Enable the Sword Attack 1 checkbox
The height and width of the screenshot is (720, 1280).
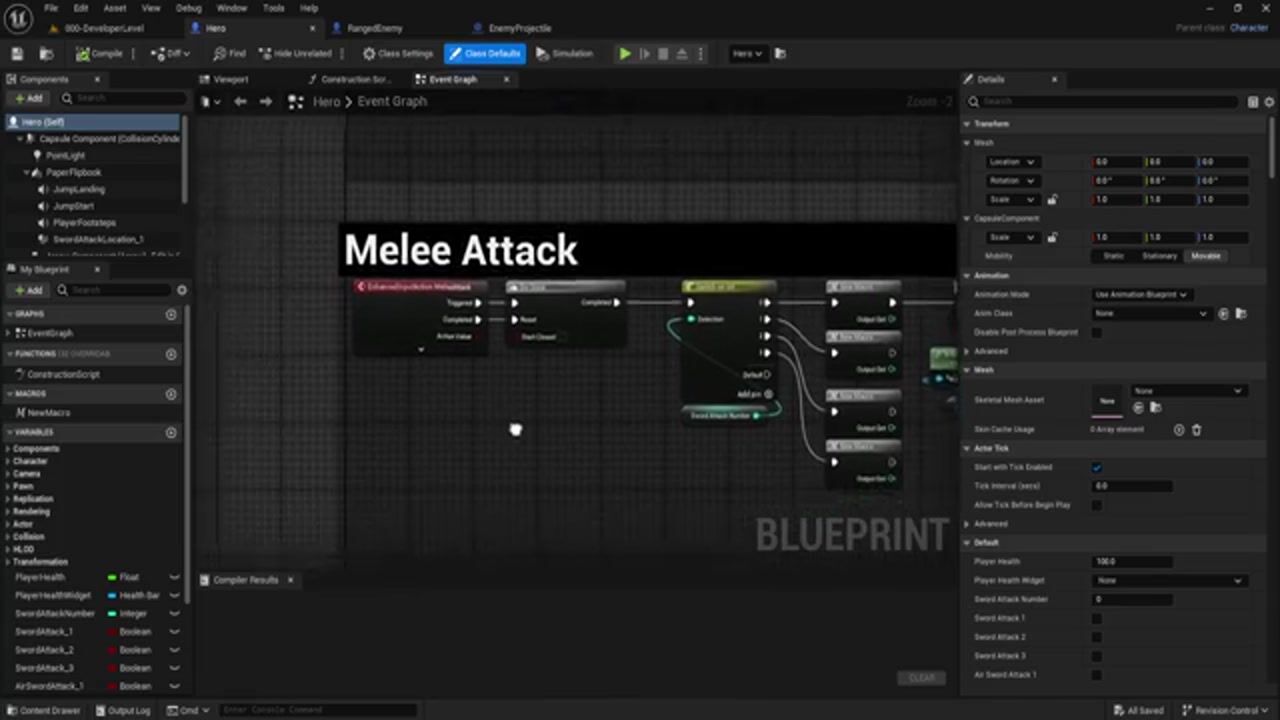click(x=1097, y=618)
